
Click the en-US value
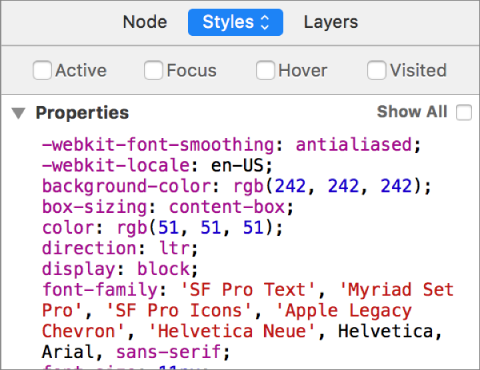(237, 165)
